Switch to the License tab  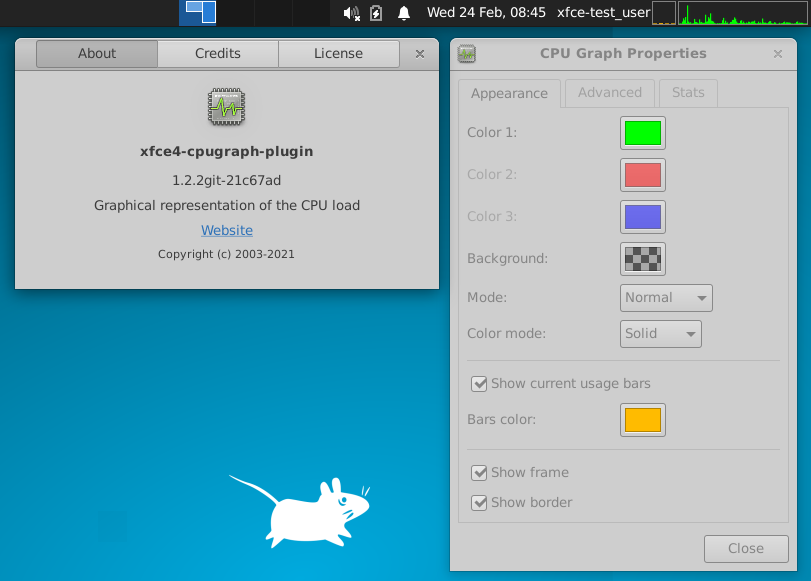click(x=339, y=54)
